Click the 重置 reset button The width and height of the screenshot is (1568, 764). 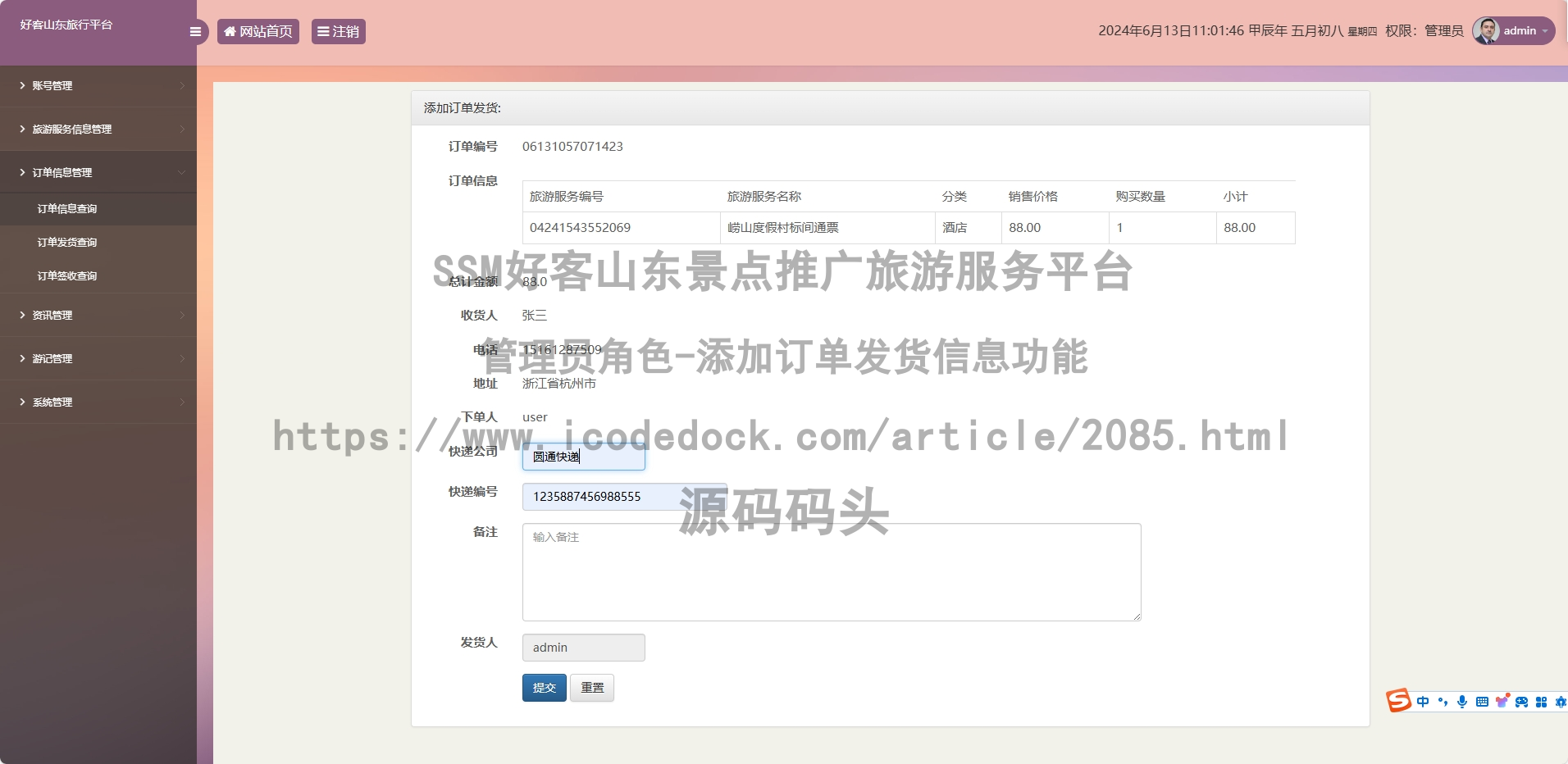[x=592, y=688]
